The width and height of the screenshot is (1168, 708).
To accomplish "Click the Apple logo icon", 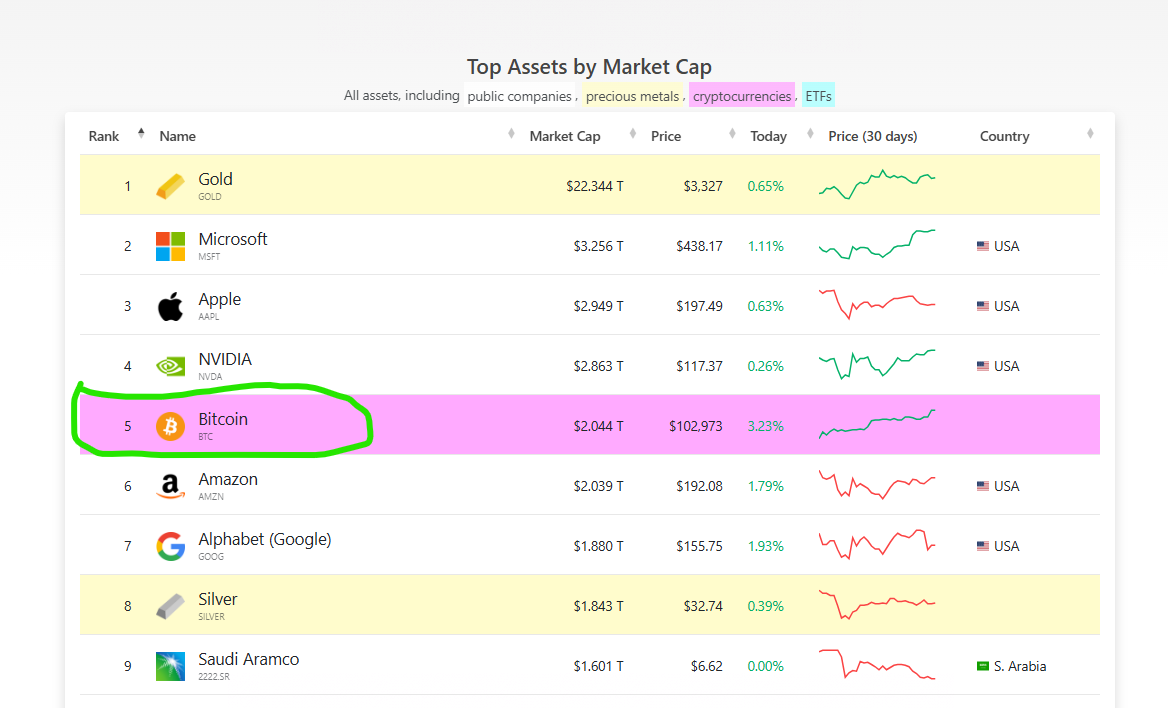I will tap(170, 306).
